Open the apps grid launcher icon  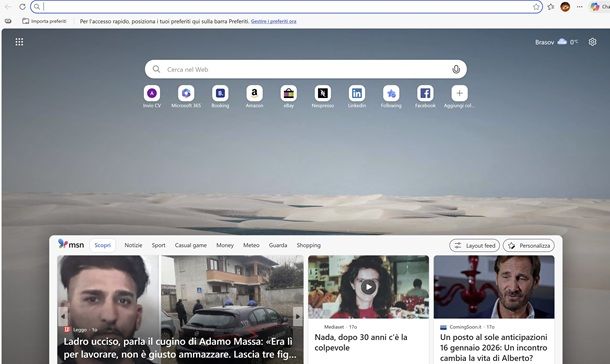coord(19,42)
